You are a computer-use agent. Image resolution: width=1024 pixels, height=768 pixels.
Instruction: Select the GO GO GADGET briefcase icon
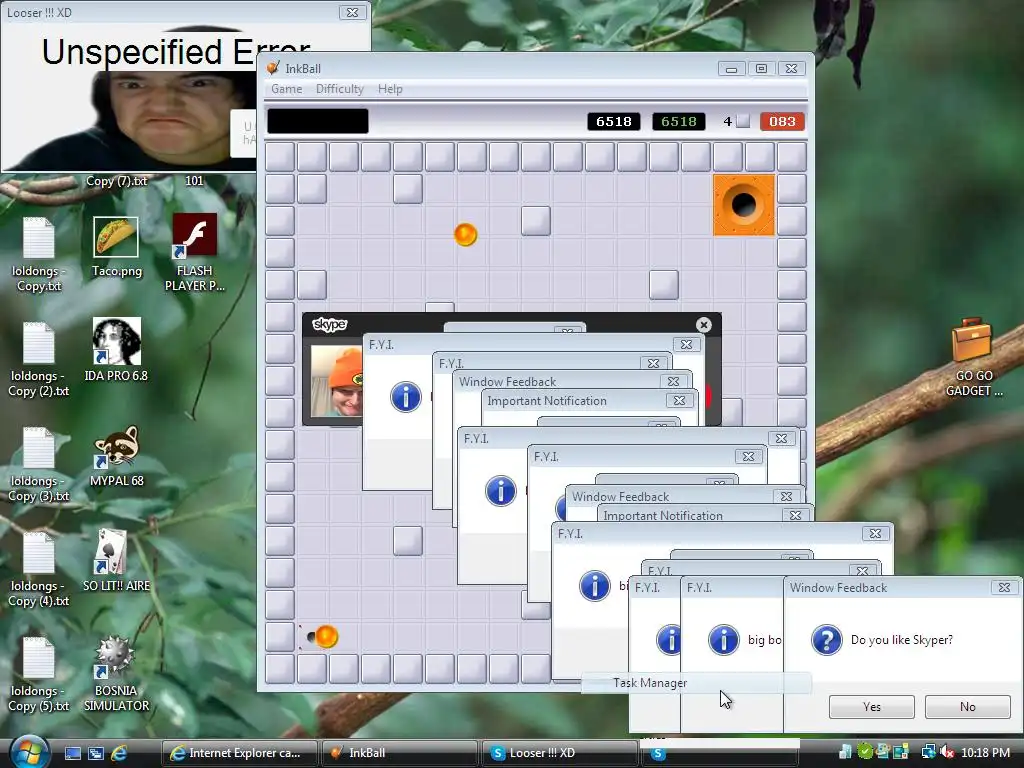pos(973,357)
